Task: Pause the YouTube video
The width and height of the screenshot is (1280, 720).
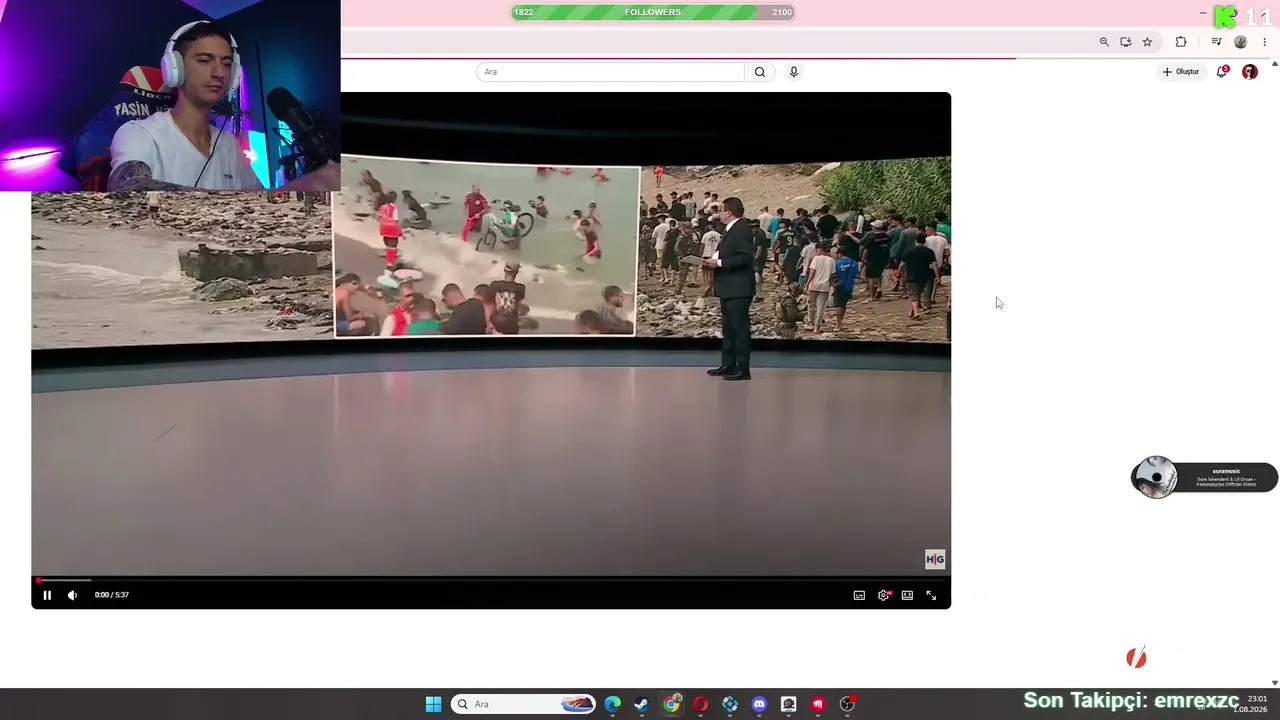Action: 47,595
